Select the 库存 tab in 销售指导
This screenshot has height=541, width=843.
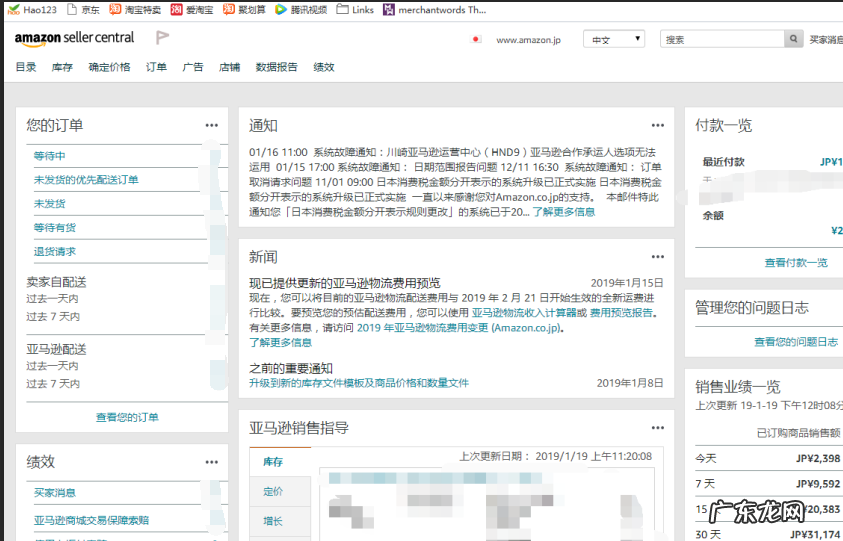280,462
